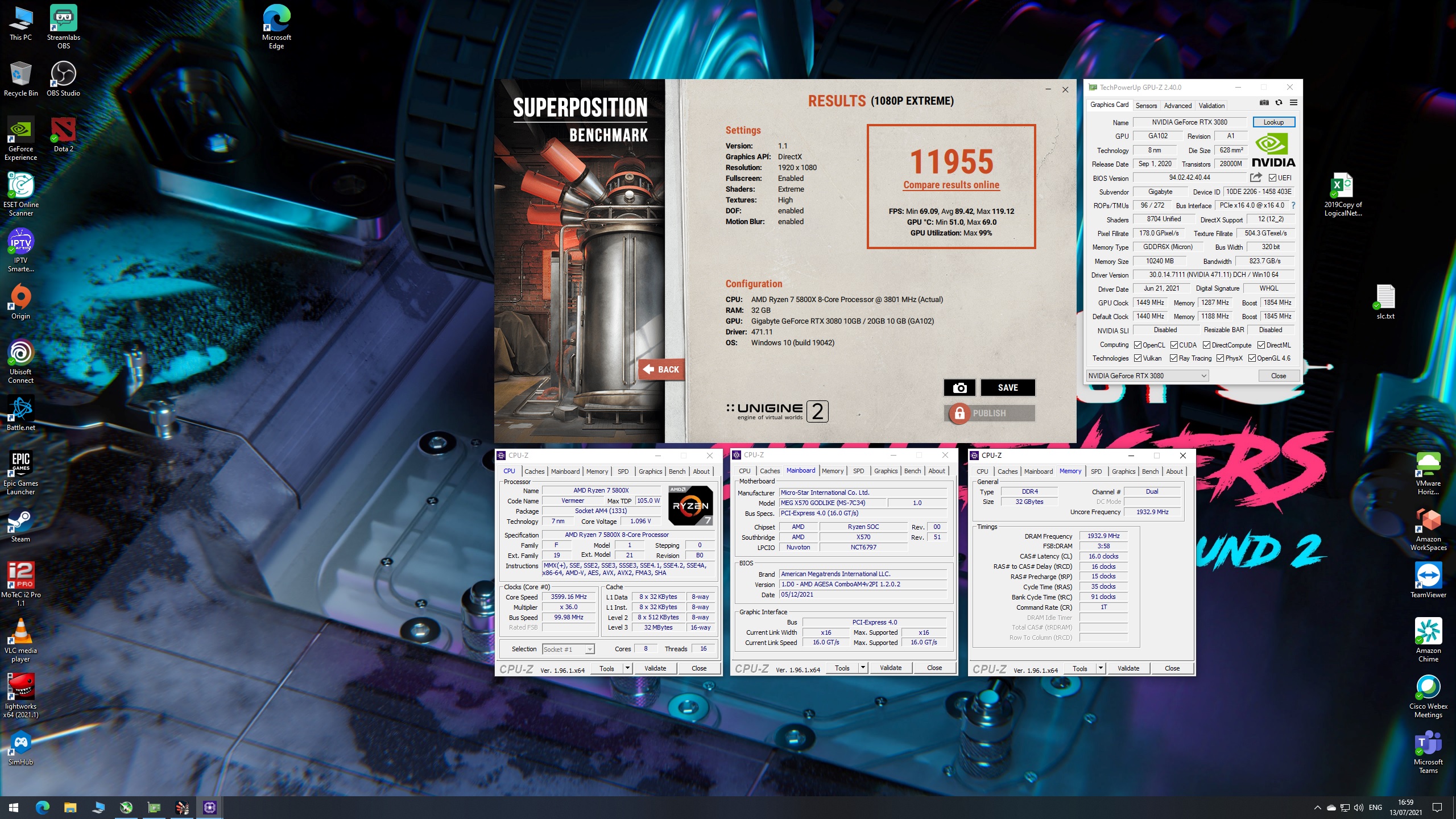Viewport: 1456px width, 819px height.
Task: Open VLC media player icon
Action: 21,640
